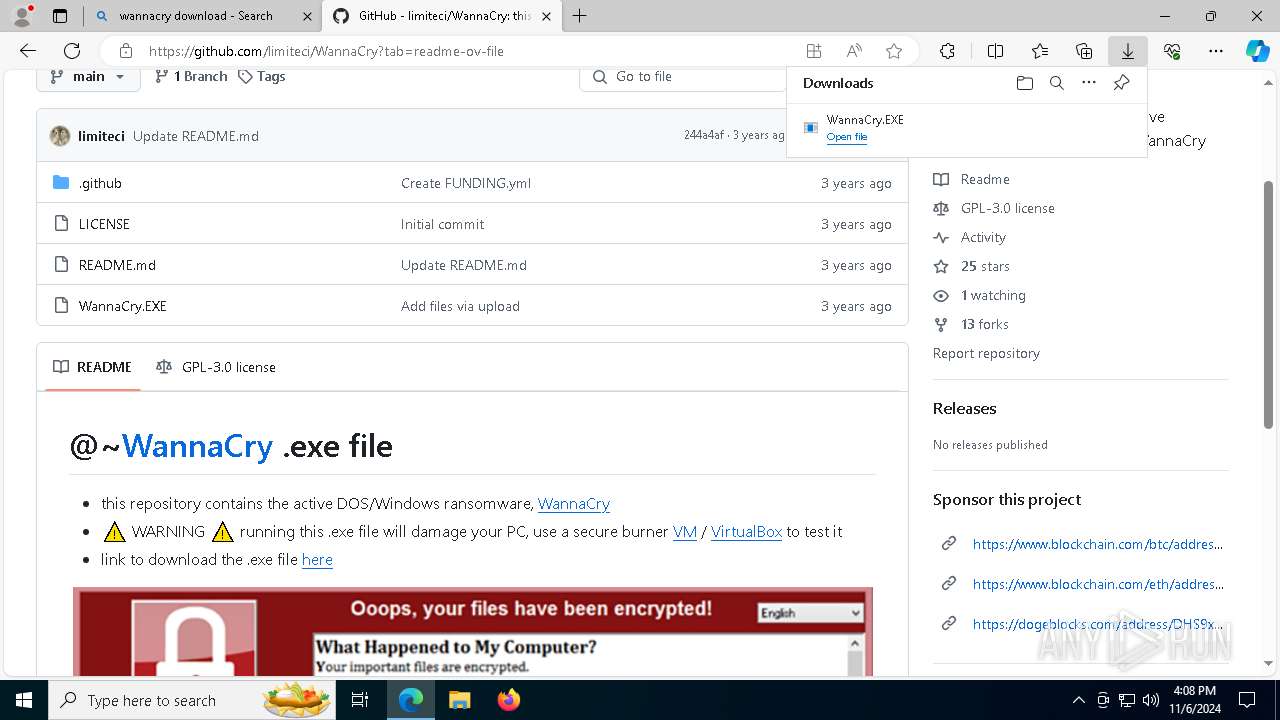Go back to the previous page

click(28, 51)
